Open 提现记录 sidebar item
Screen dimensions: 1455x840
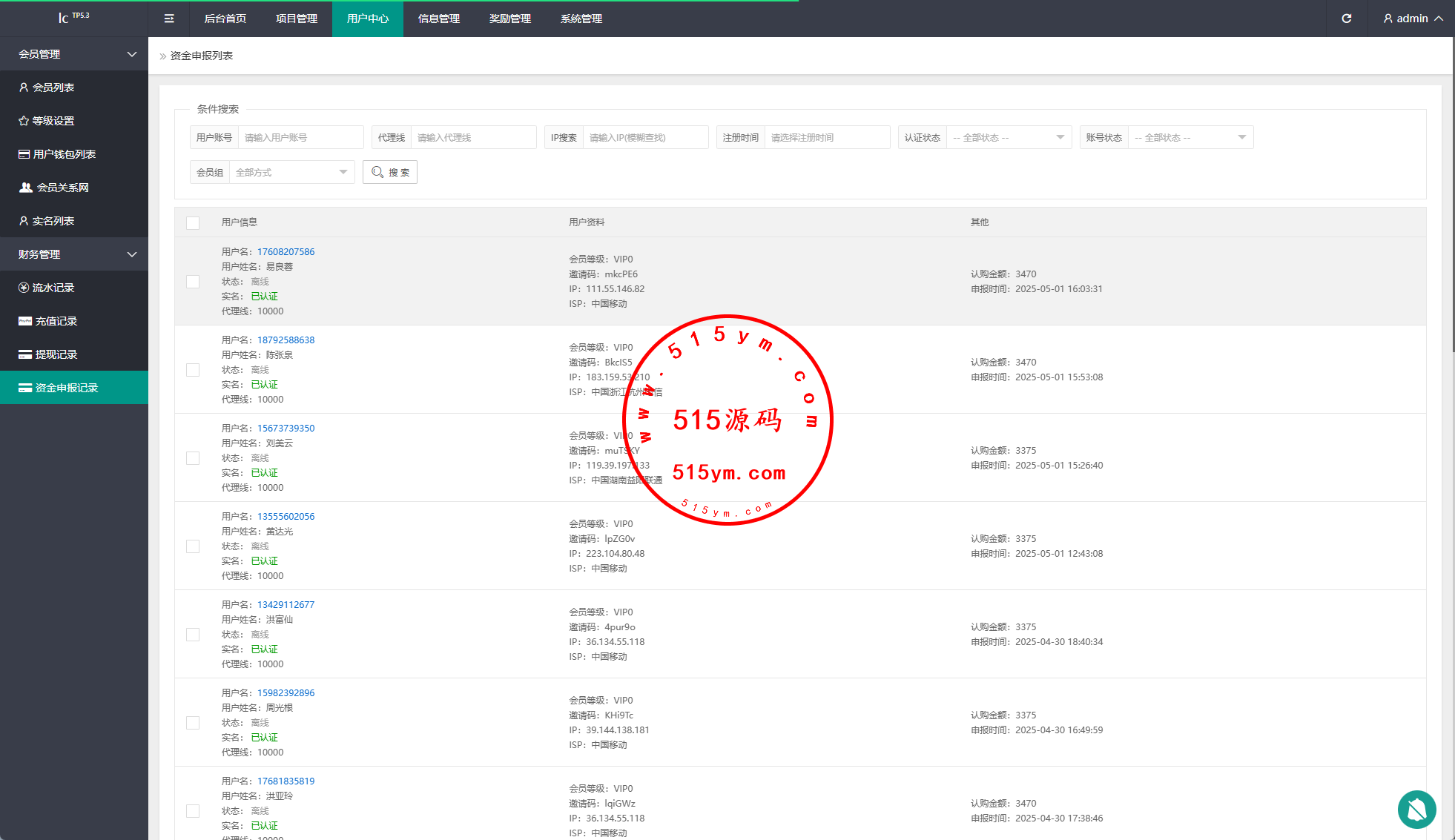[x=56, y=354]
